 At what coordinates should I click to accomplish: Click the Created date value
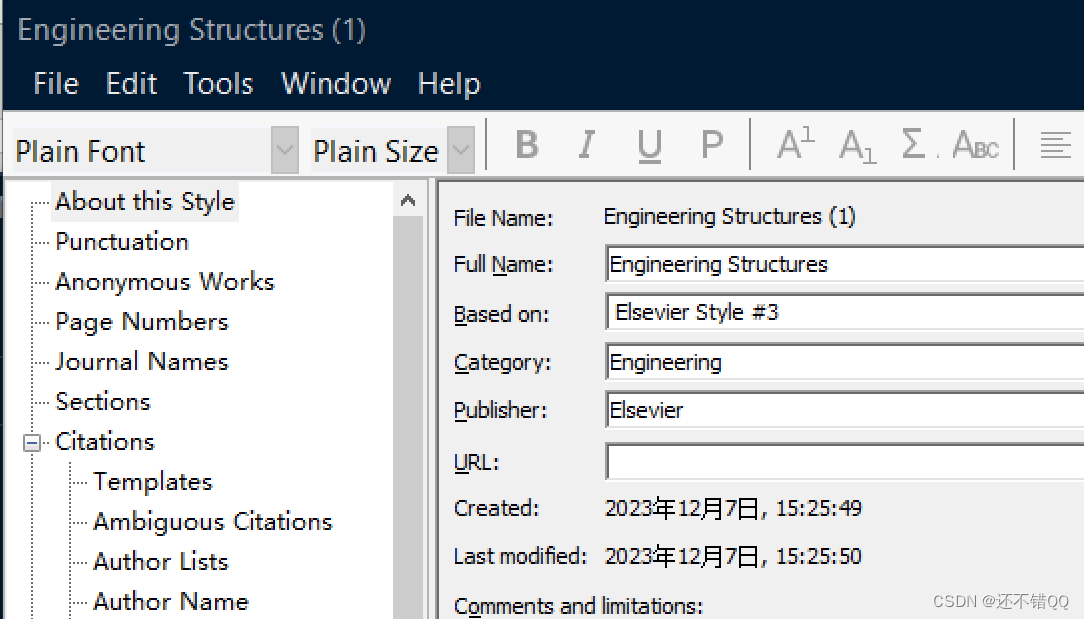pyautogui.click(x=733, y=508)
